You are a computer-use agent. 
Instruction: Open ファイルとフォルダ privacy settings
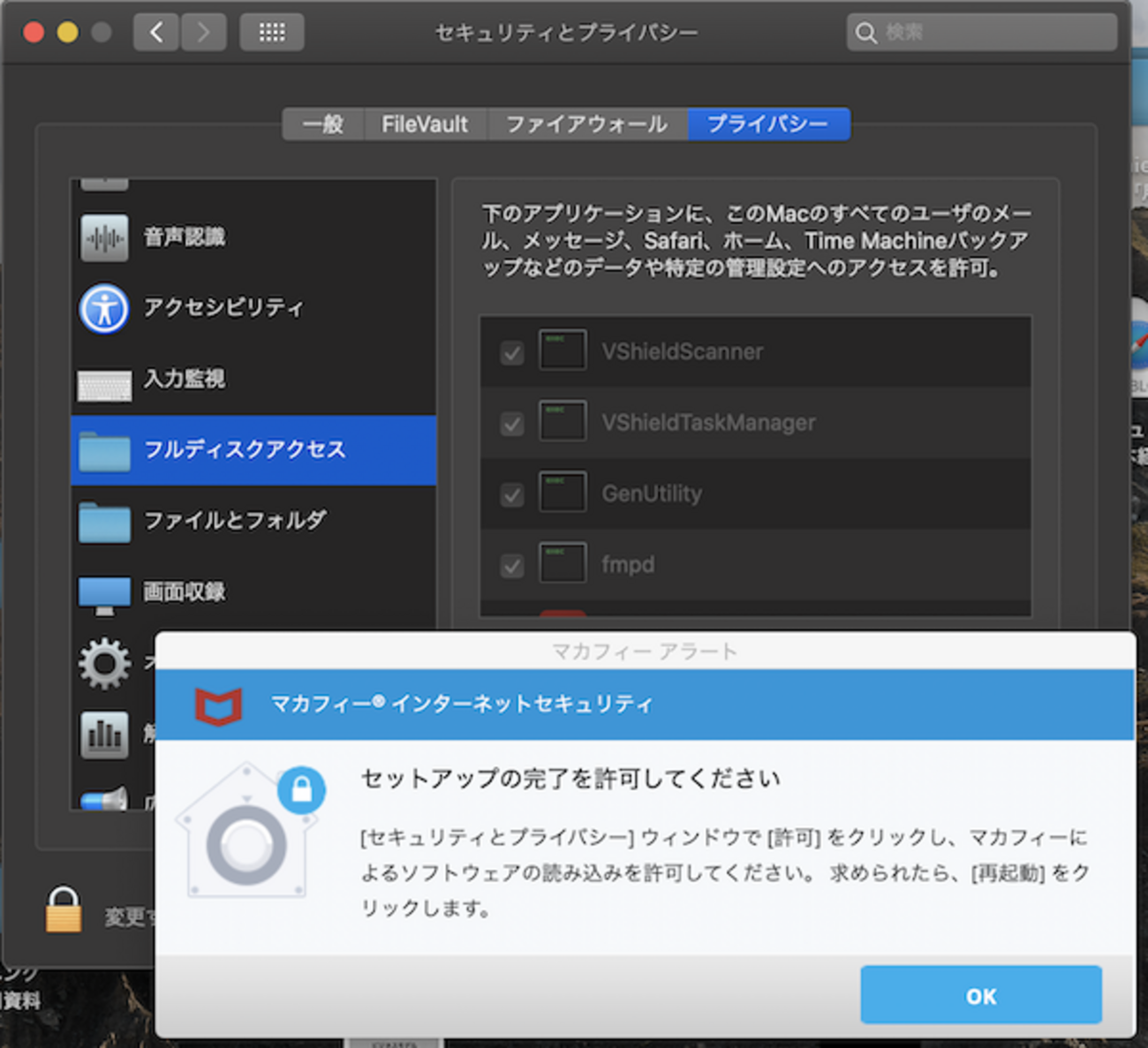(103, 521)
